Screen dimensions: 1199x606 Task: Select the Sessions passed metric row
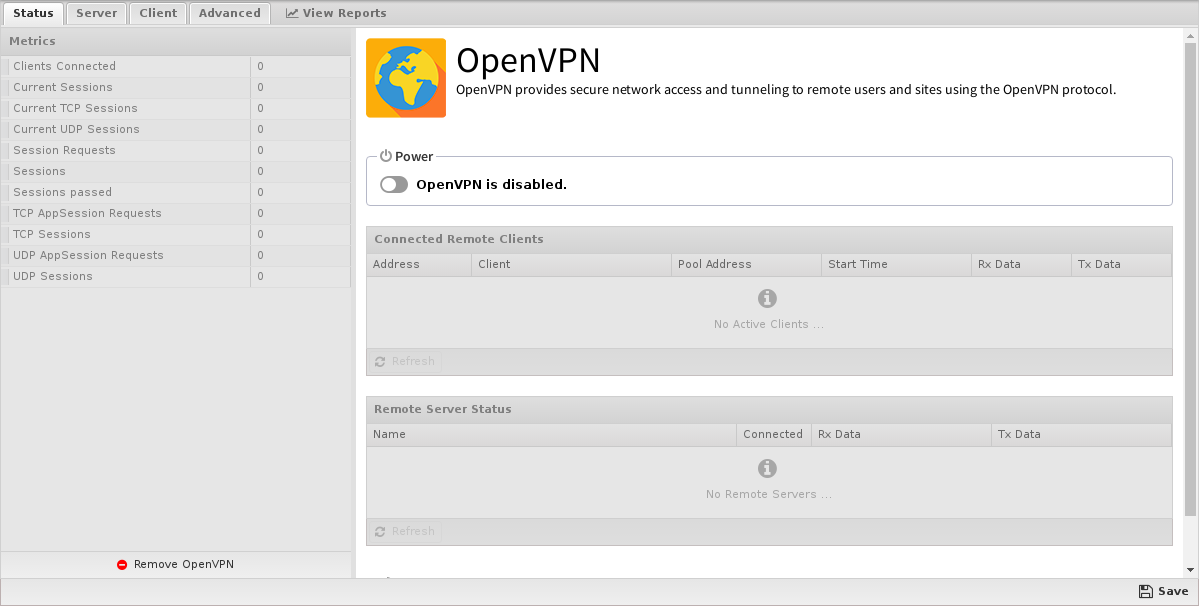pyautogui.click(x=176, y=193)
